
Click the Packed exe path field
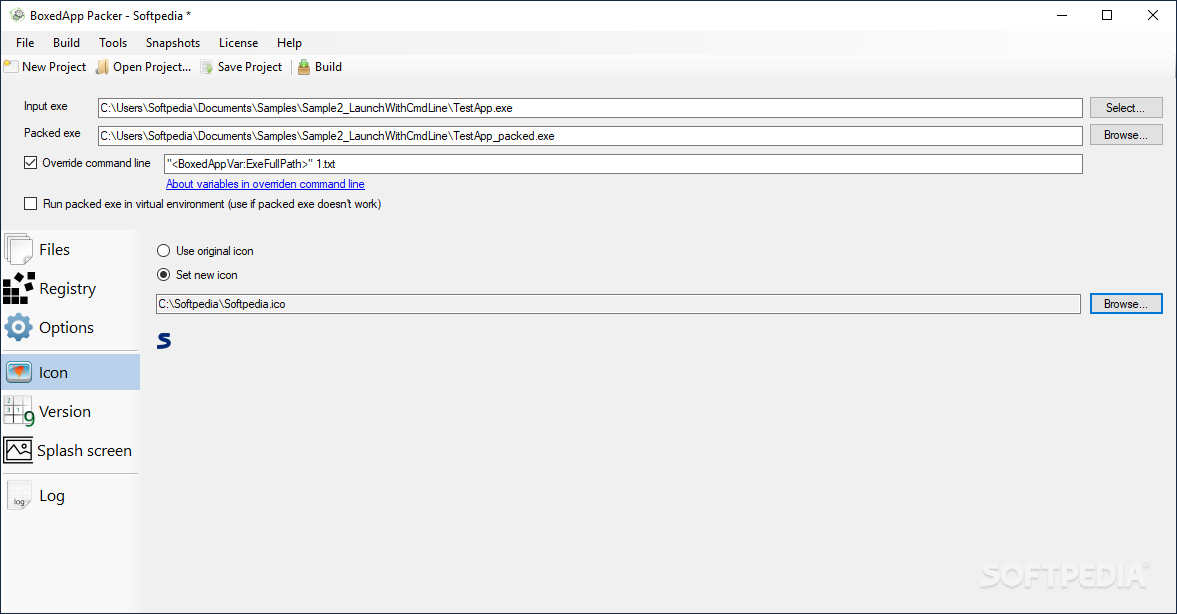[x=590, y=136]
